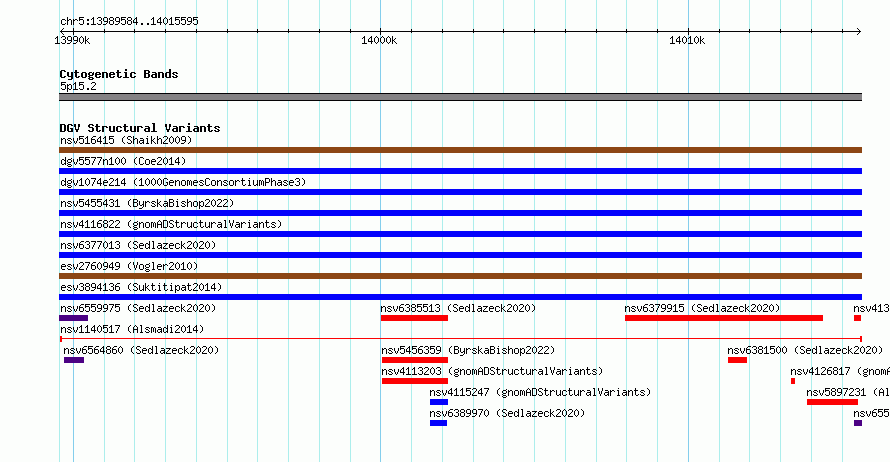Click nsv4116822 (gnomADStructuralVariants) label
The image size is (890, 462).
(x=171, y=224)
